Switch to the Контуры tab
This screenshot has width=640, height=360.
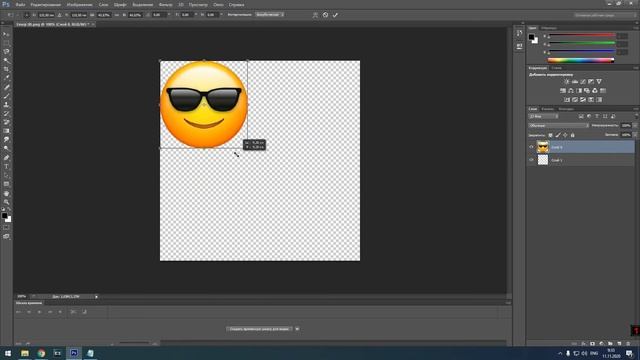click(566, 109)
